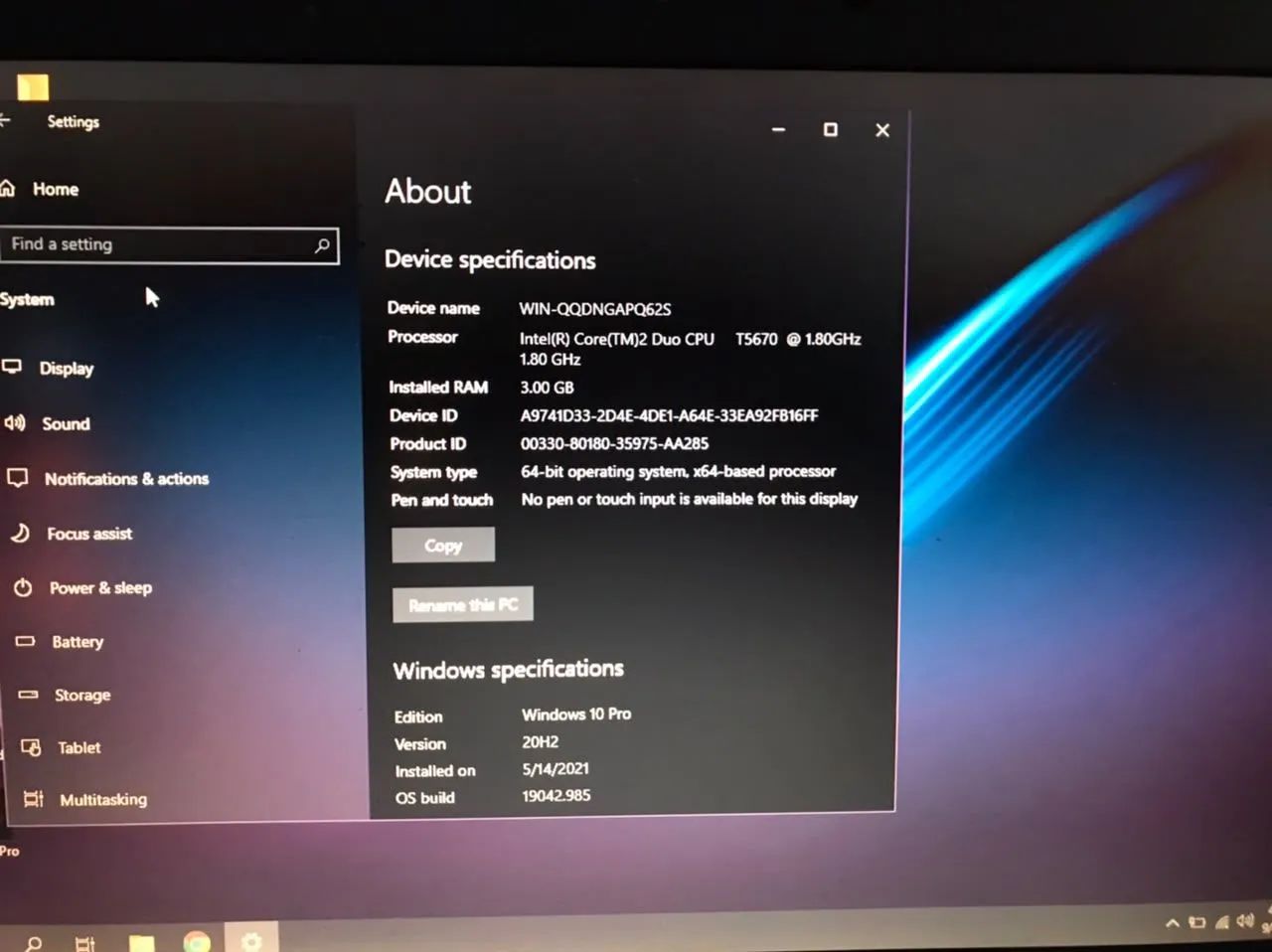Click the installed RAM value 3.00 GB
The width and height of the screenshot is (1272, 952).
coord(547,388)
